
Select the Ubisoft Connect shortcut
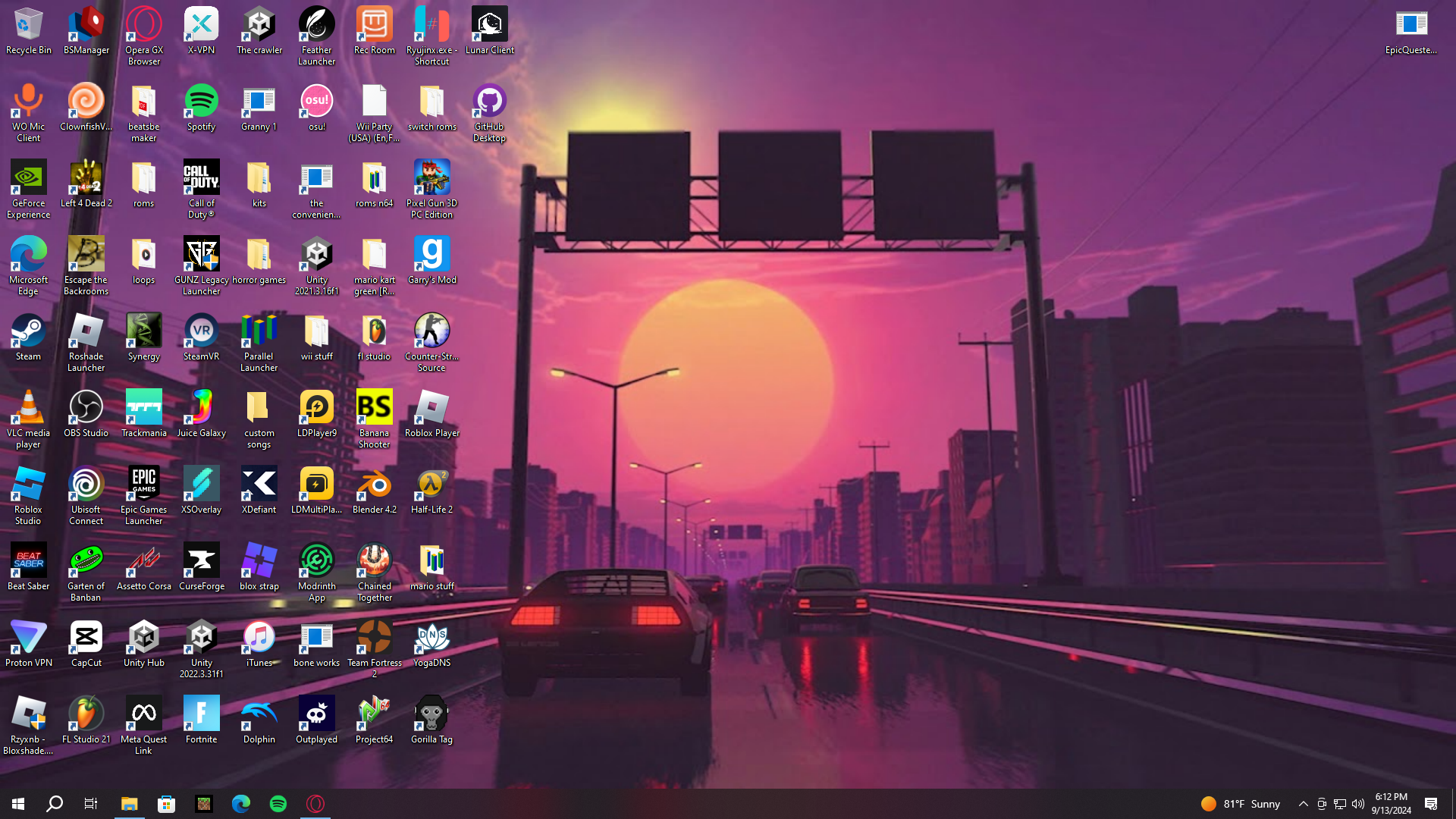[86, 496]
